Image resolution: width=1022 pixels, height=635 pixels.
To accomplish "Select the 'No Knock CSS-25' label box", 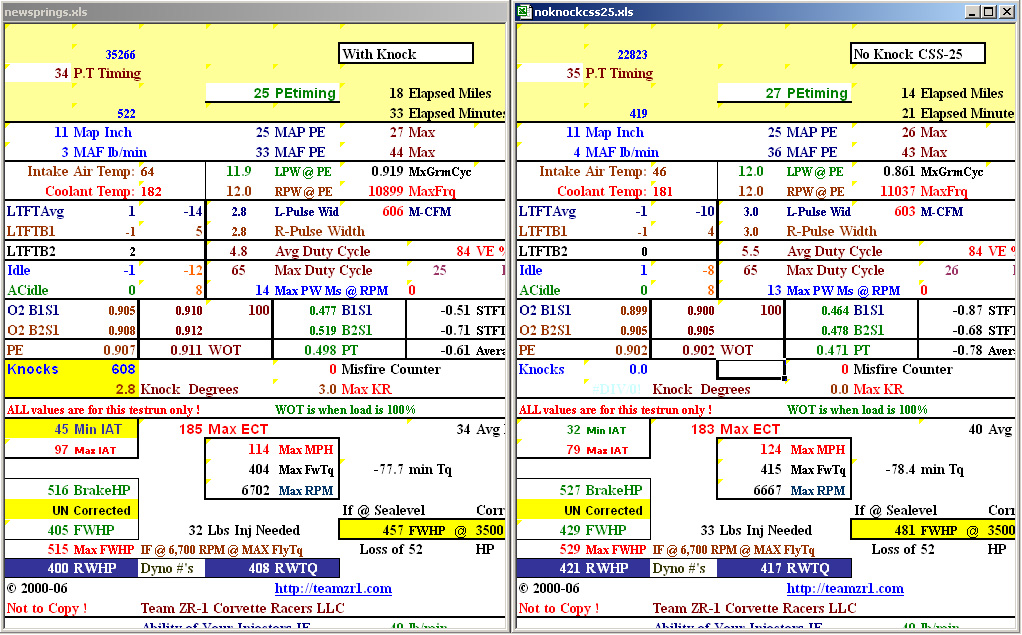I will 918,54.
